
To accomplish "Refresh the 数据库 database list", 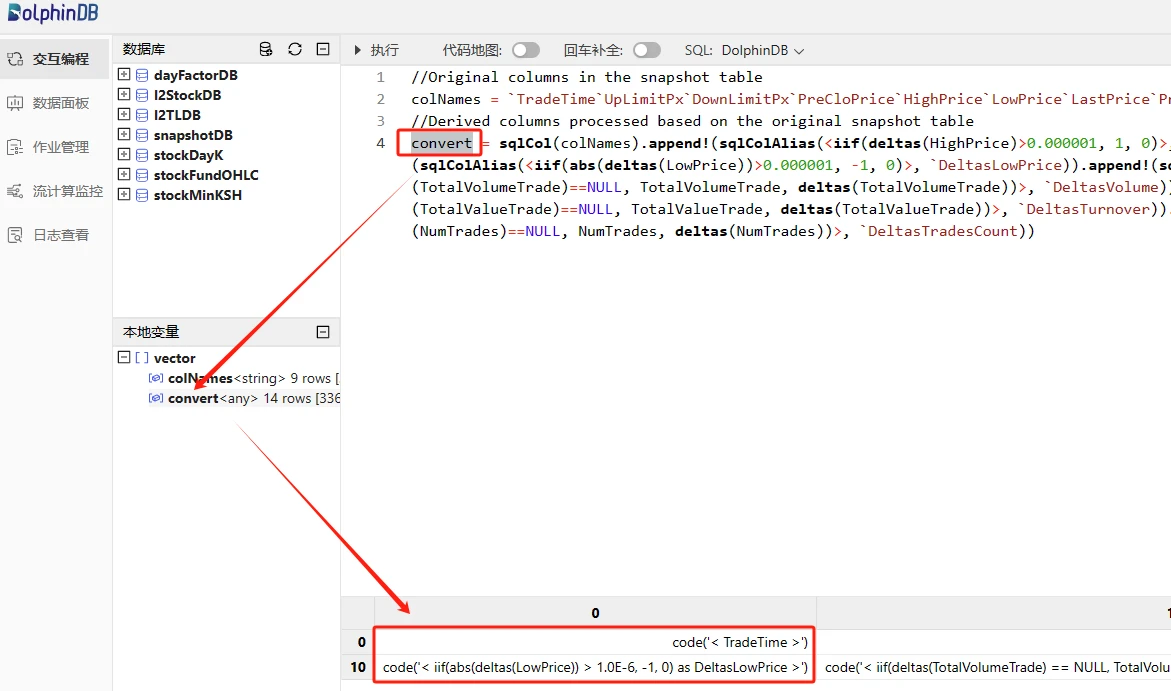I will [294, 49].
